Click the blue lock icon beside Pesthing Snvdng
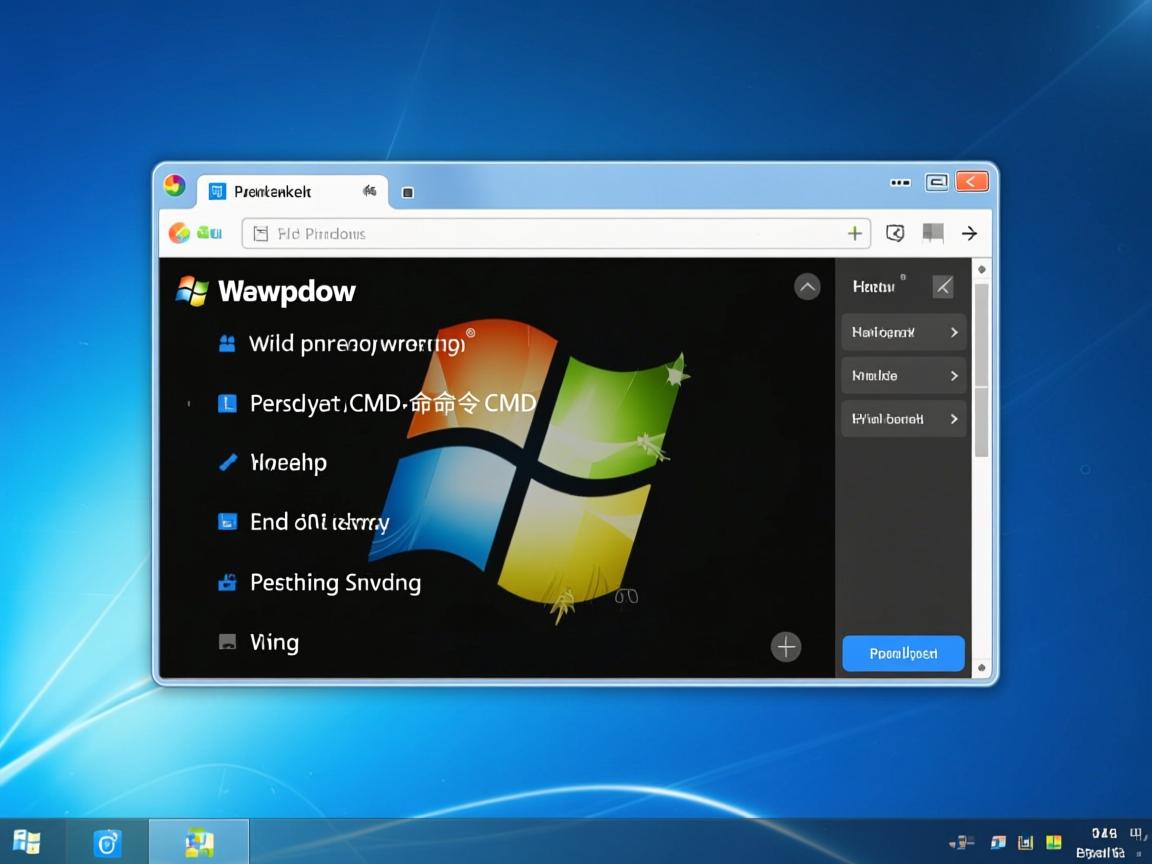 (x=227, y=582)
